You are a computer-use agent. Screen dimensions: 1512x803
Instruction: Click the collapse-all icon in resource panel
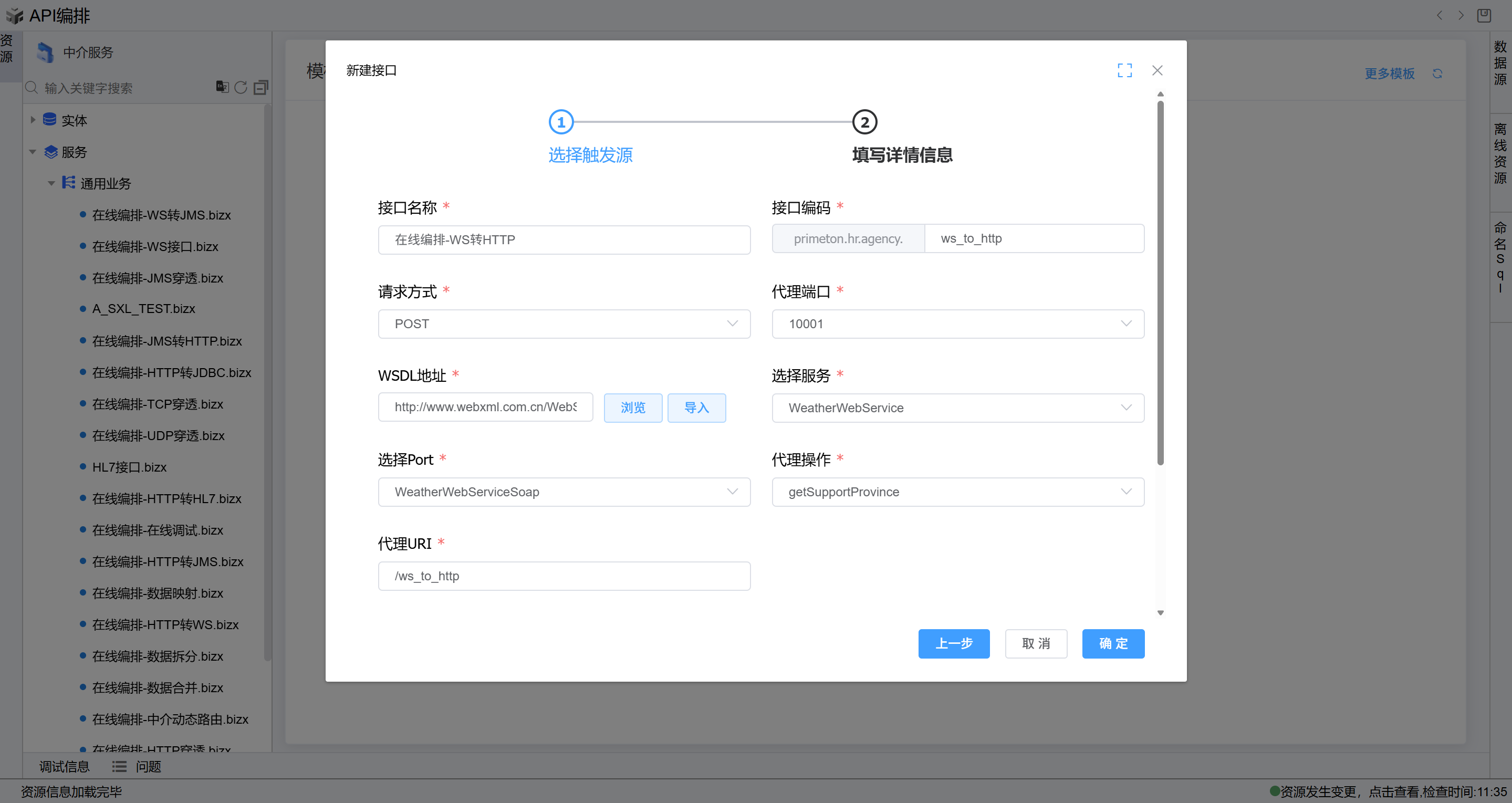(x=260, y=88)
